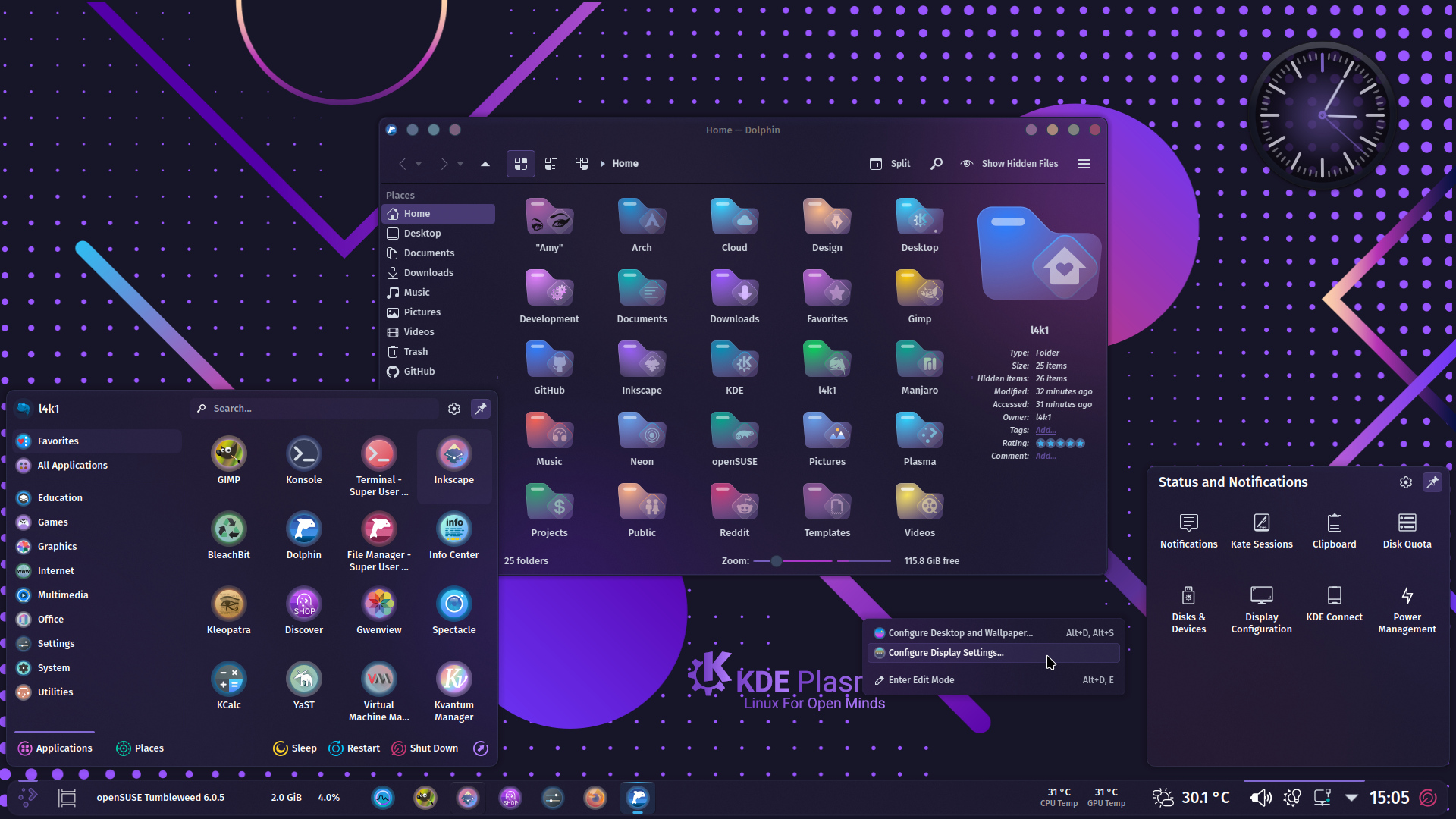The width and height of the screenshot is (1456, 819).
Task: Select Enter Edit Mode from context menu
Action: tap(993, 680)
